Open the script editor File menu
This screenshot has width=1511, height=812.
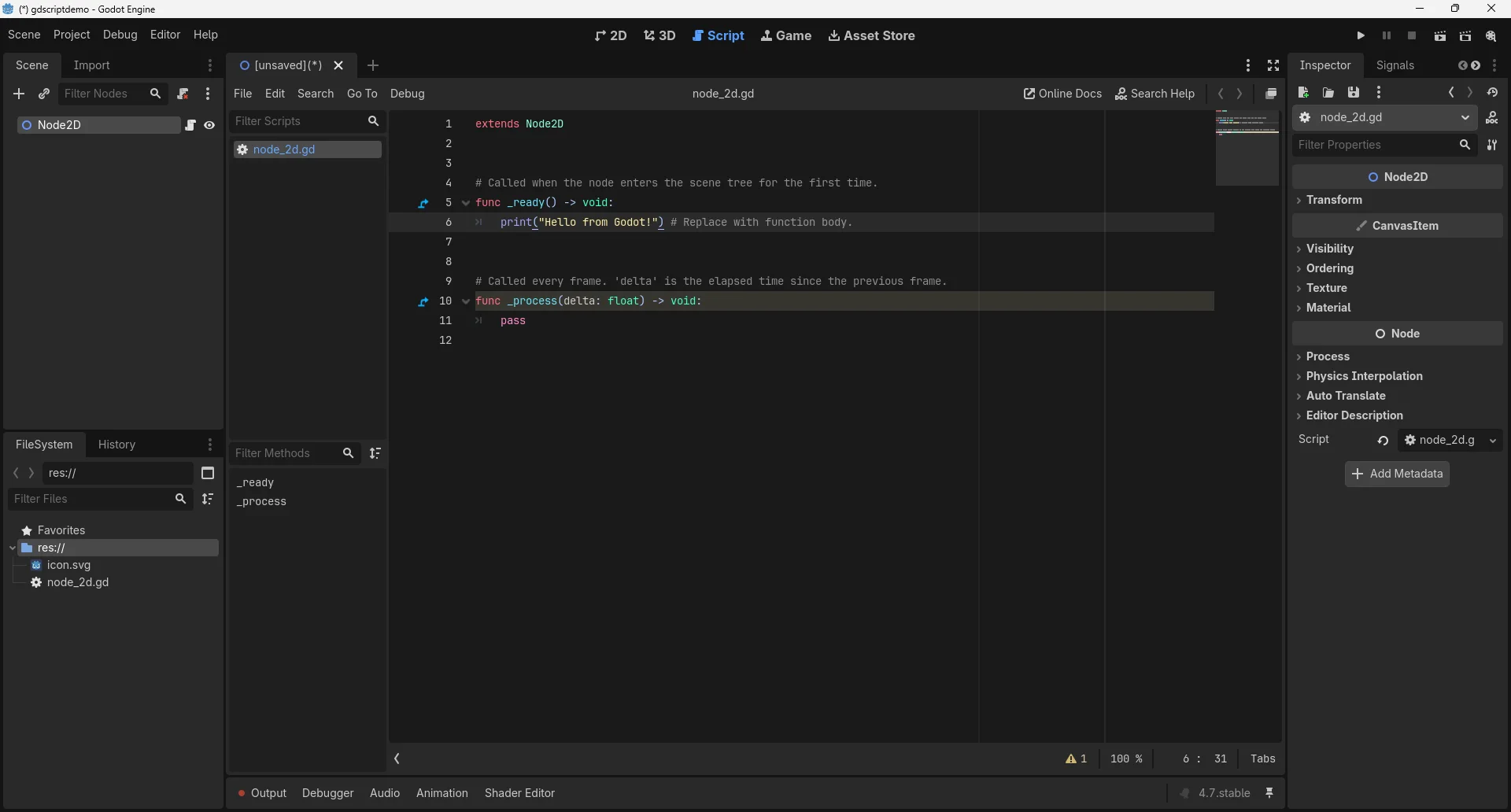click(x=243, y=94)
